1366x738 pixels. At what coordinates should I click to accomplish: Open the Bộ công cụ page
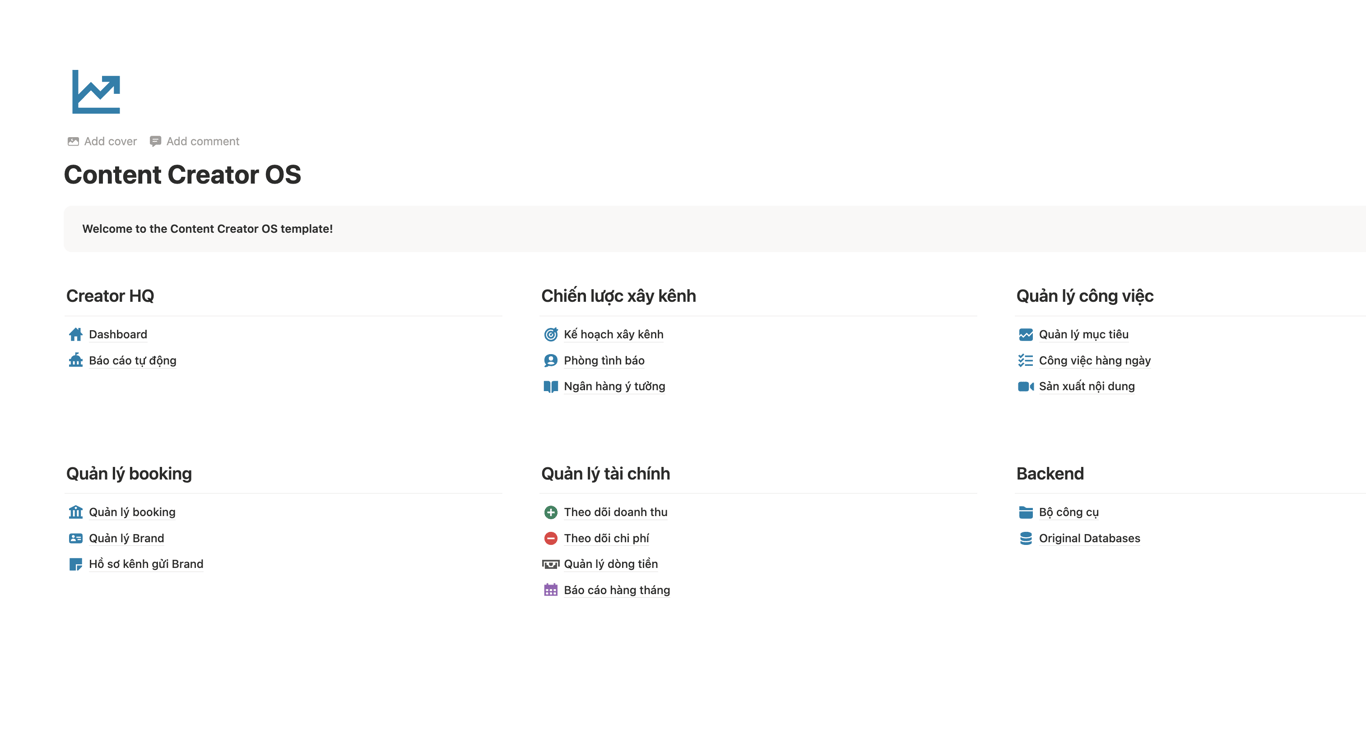click(1069, 512)
